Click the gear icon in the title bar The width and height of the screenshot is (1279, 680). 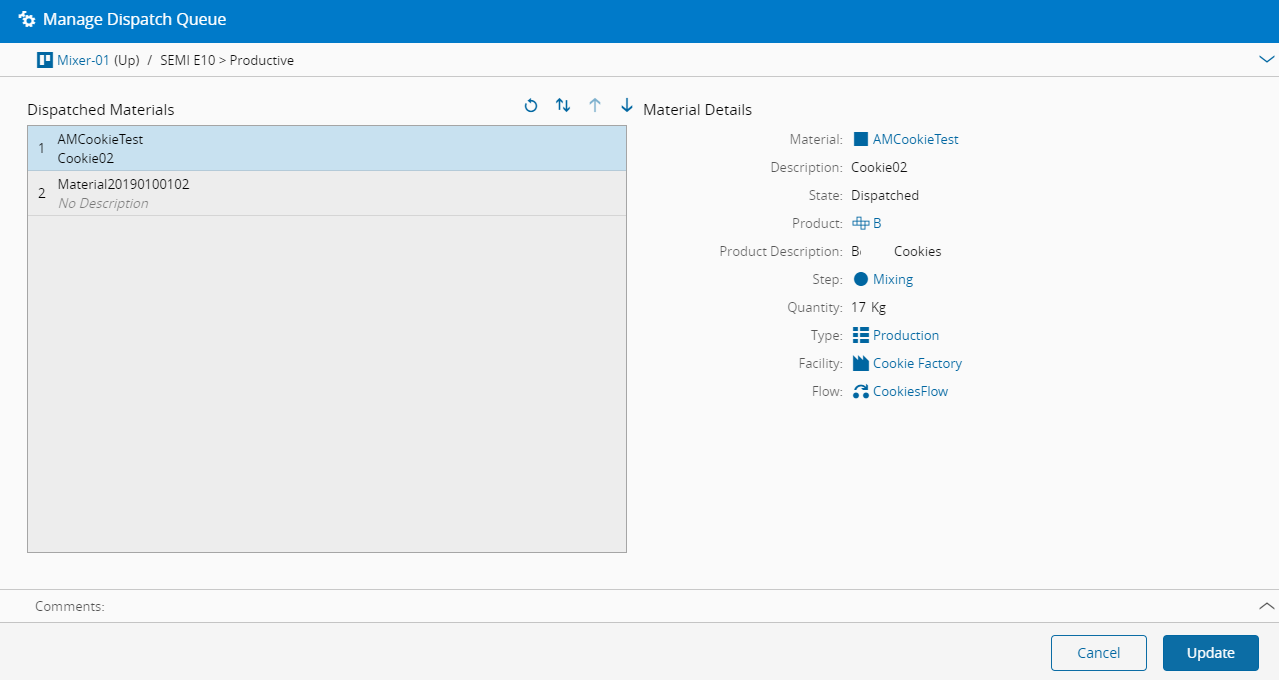click(27, 20)
